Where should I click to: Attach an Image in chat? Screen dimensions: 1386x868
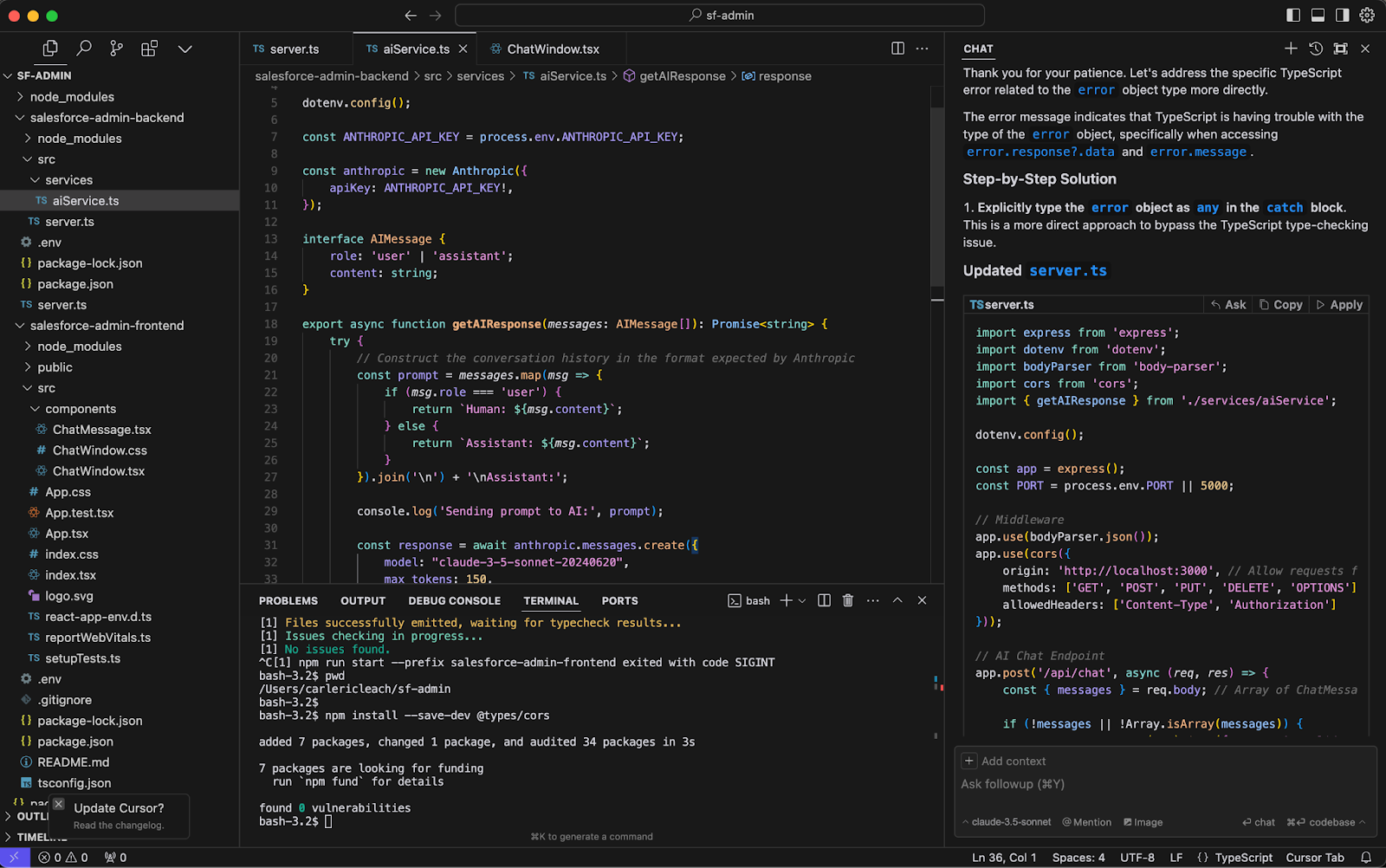1143,822
